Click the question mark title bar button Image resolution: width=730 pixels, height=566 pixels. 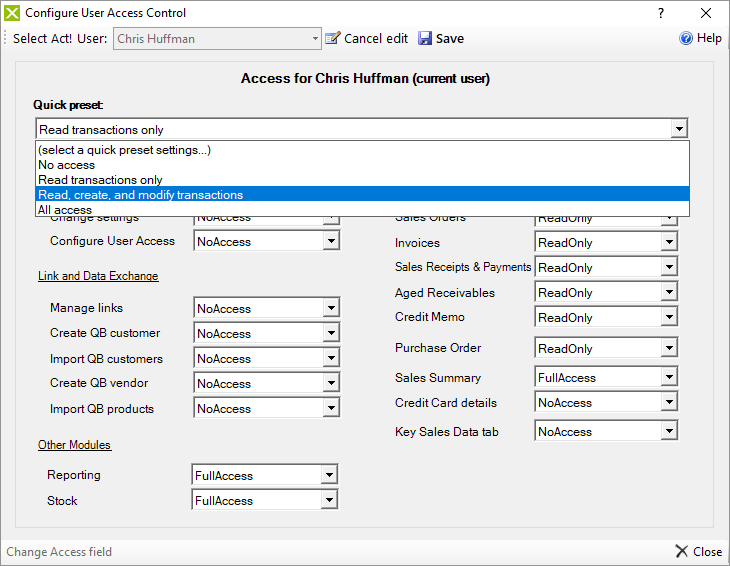(661, 13)
